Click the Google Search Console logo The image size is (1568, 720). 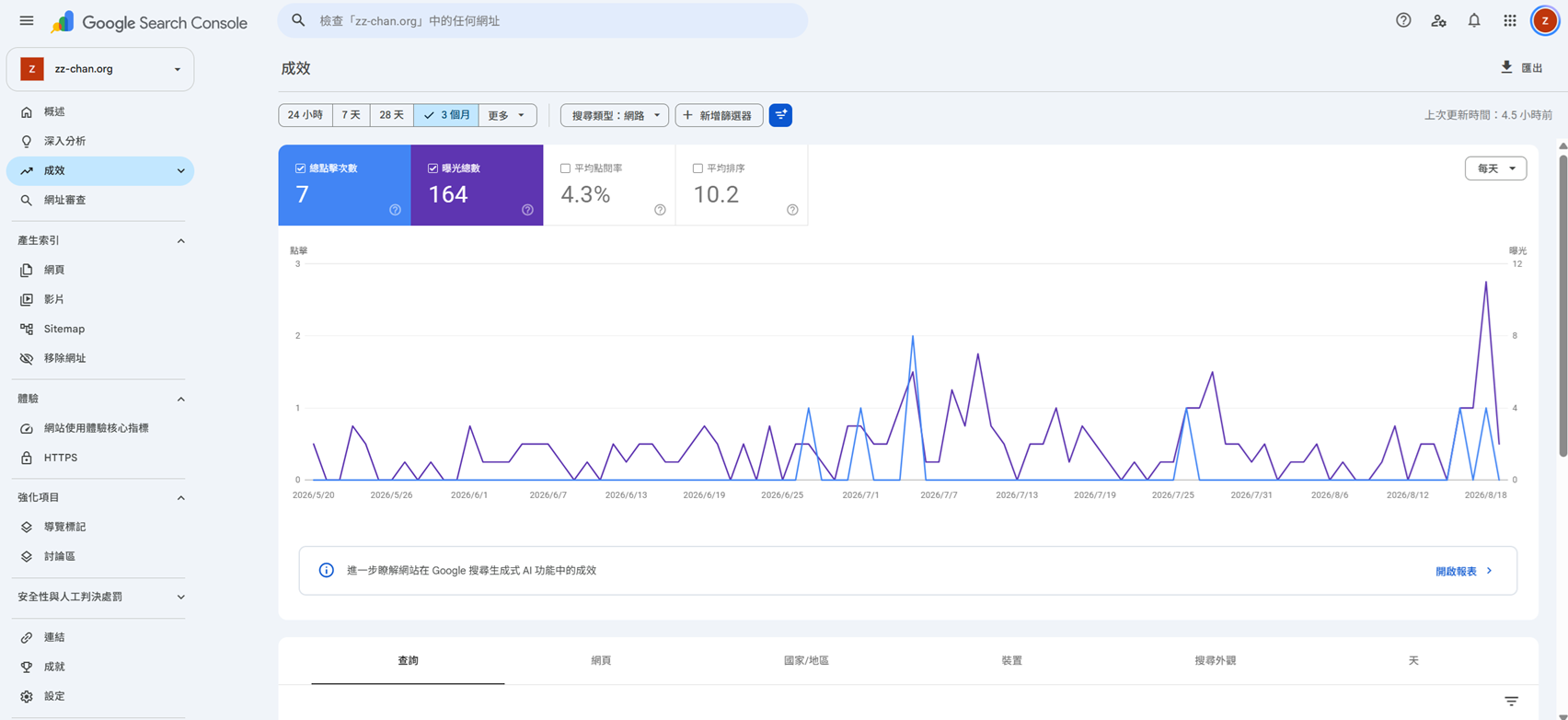pos(149,22)
